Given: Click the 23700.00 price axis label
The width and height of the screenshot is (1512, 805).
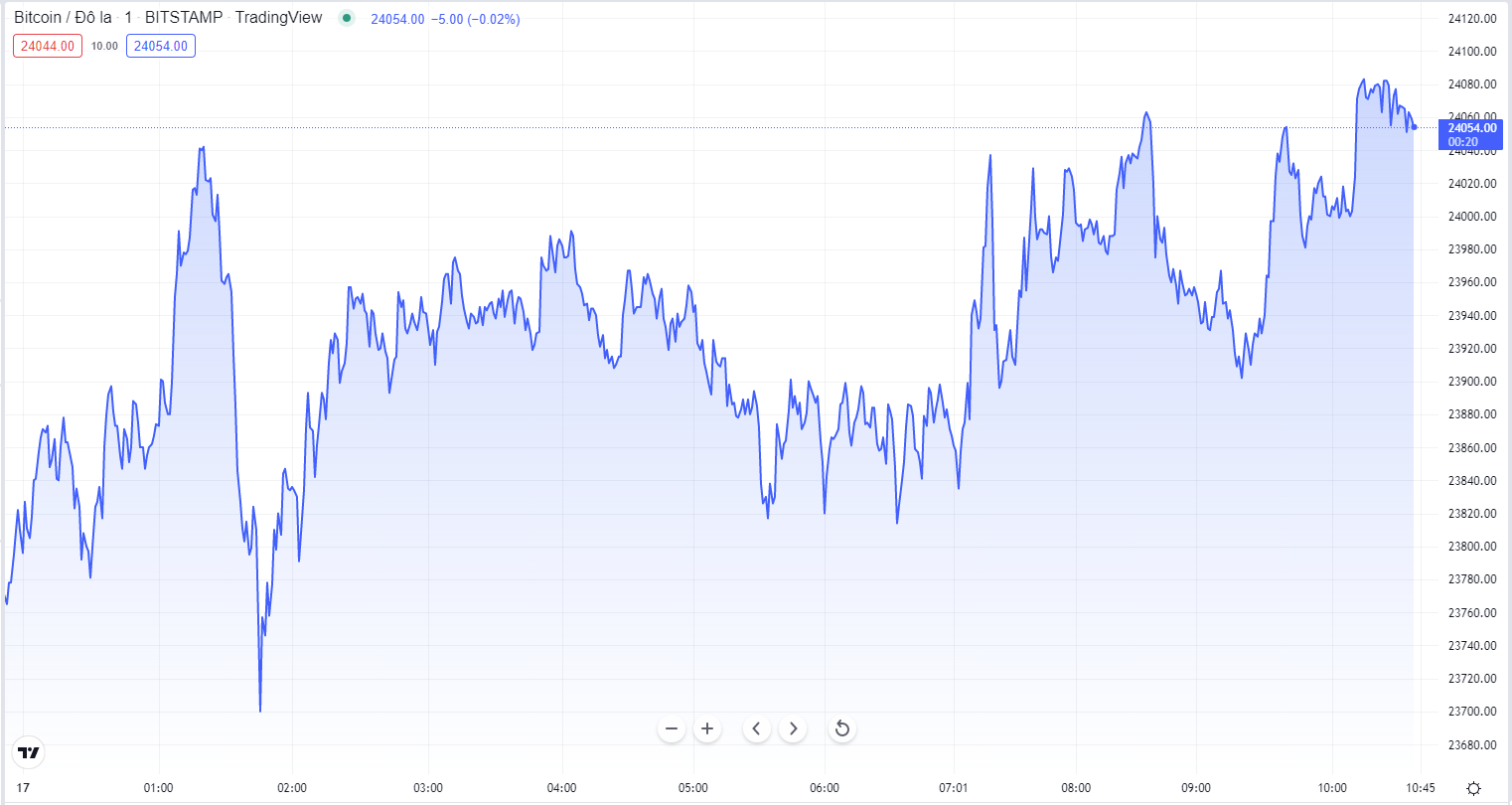Looking at the screenshot, I should (x=1472, y=712).
